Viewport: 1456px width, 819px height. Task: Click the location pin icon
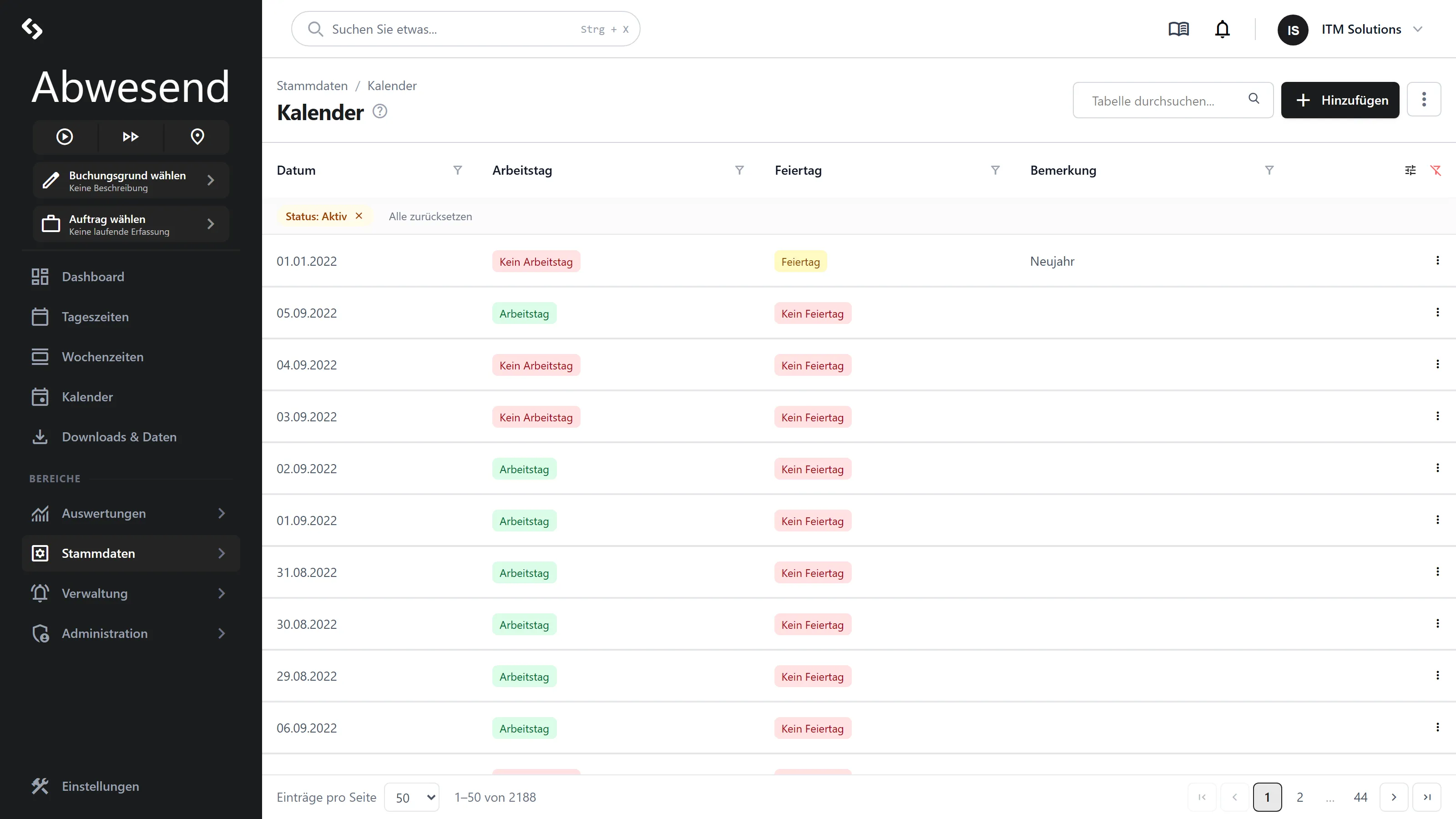pos(197,137)
